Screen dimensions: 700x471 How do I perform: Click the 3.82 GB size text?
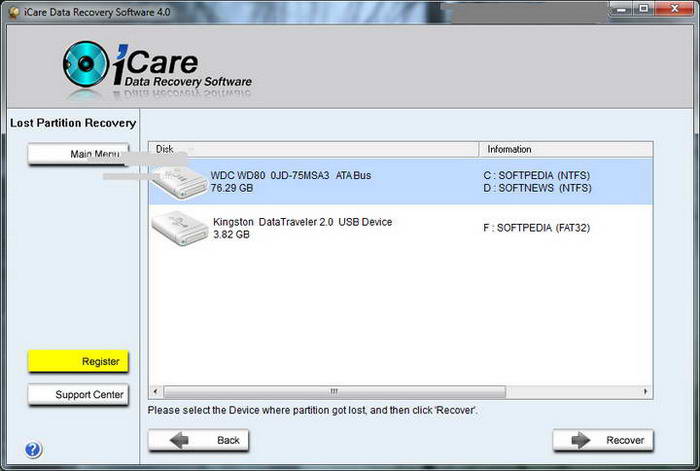[x=231, y=234]
